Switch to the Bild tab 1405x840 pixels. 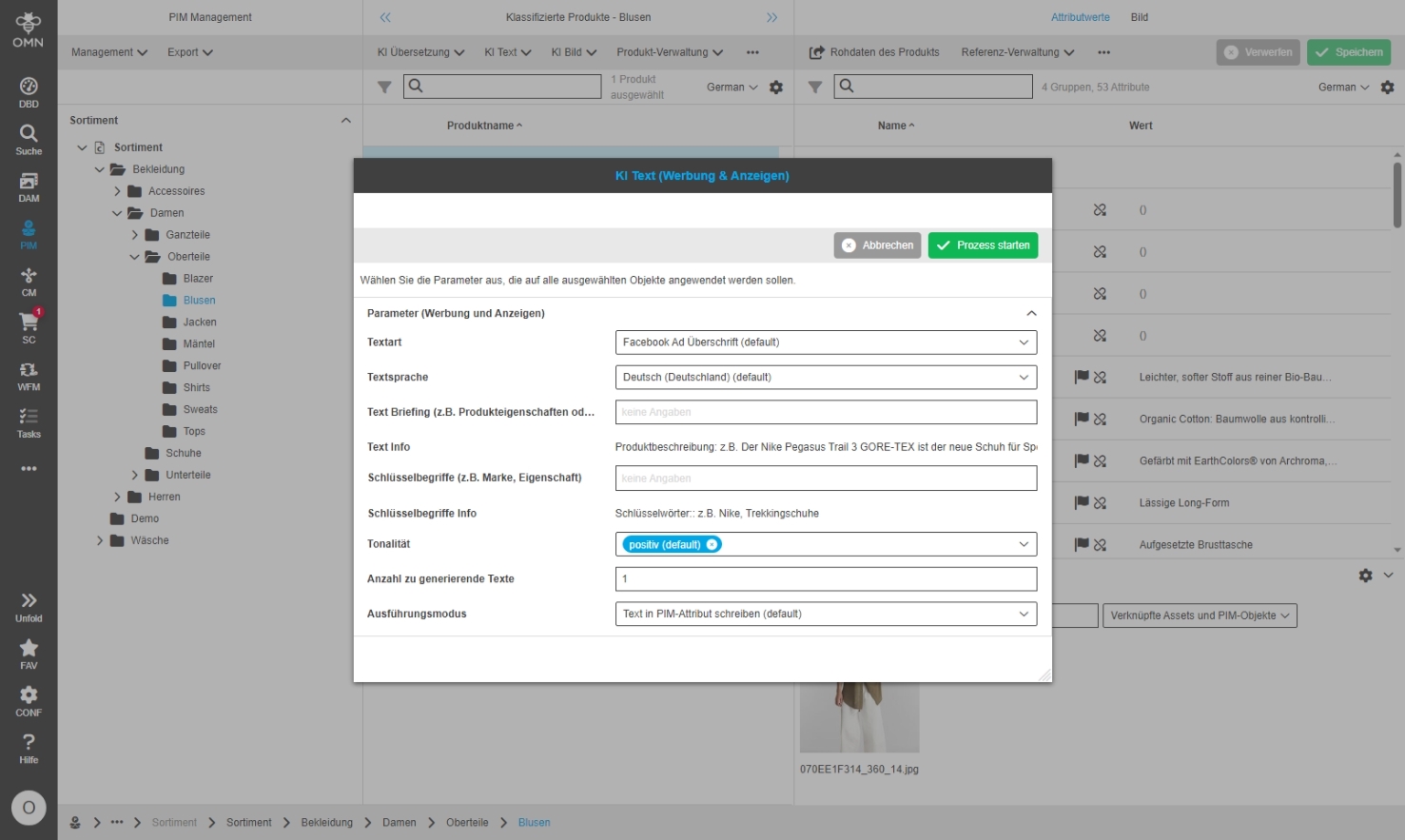click(x=1140, y=17)
